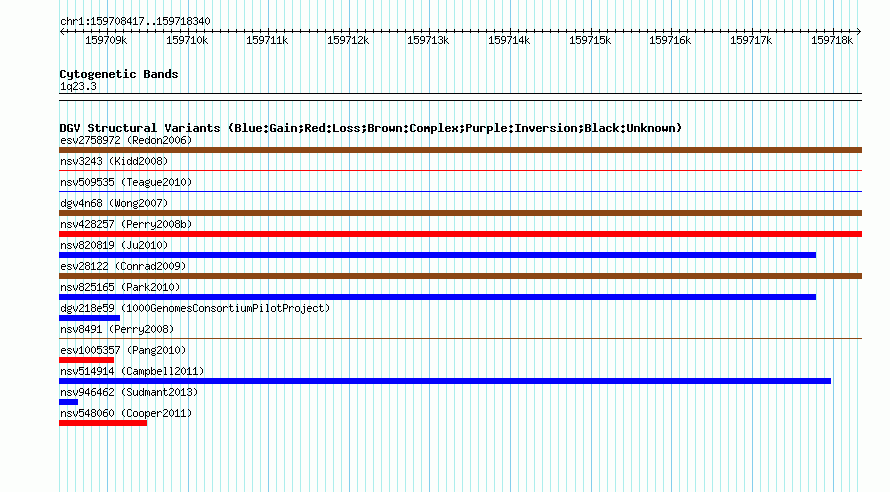Click the thin blue nsv509535 line
This screenshot has width=890, height=492.
(460, 191)
